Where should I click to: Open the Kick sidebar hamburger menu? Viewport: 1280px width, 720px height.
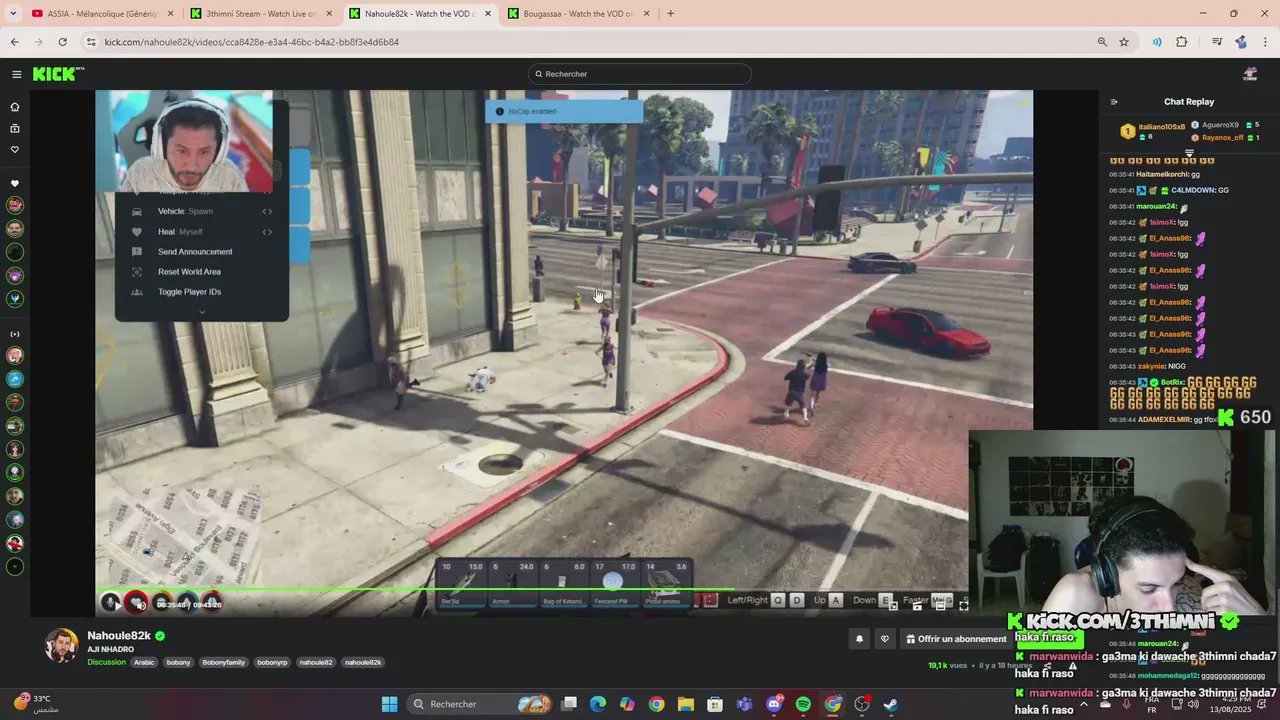pyautogui.click(x=16, y=74)
